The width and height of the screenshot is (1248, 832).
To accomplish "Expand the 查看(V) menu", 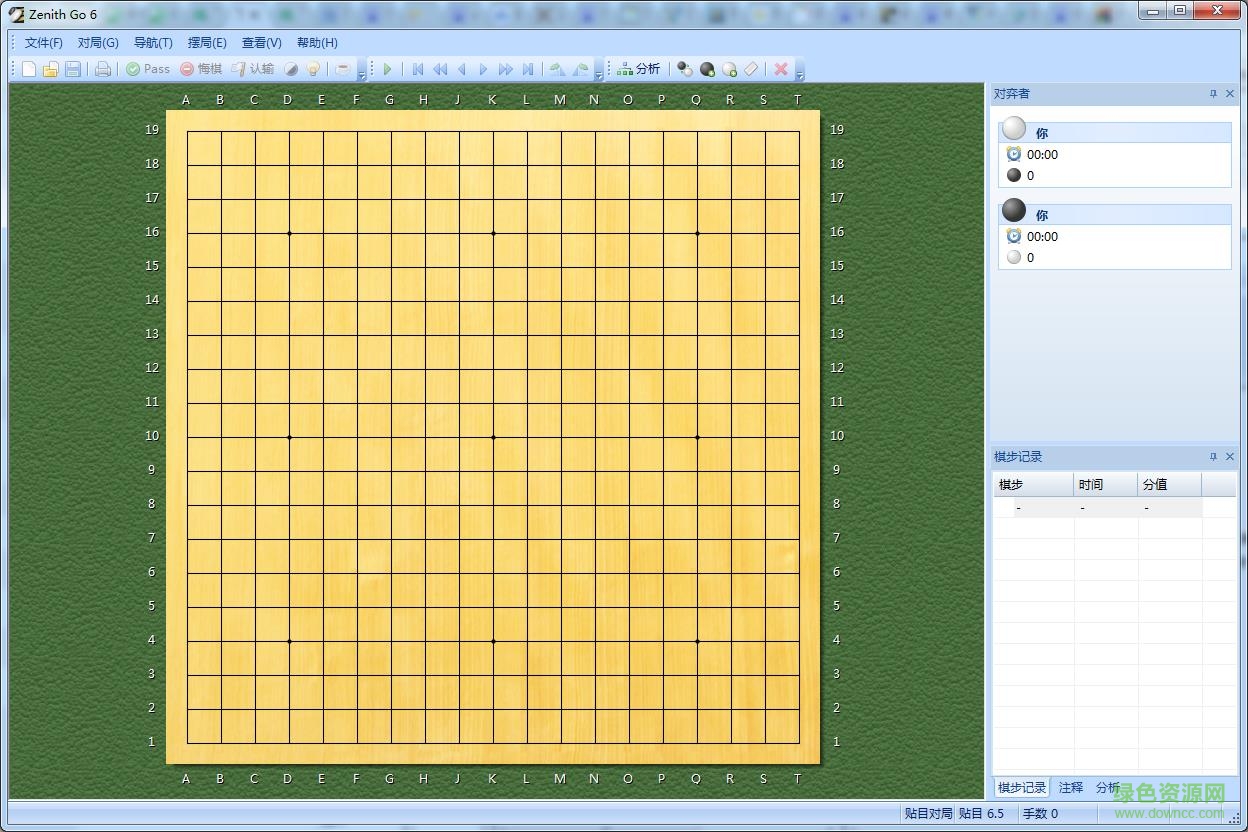I will click(261, 42).
